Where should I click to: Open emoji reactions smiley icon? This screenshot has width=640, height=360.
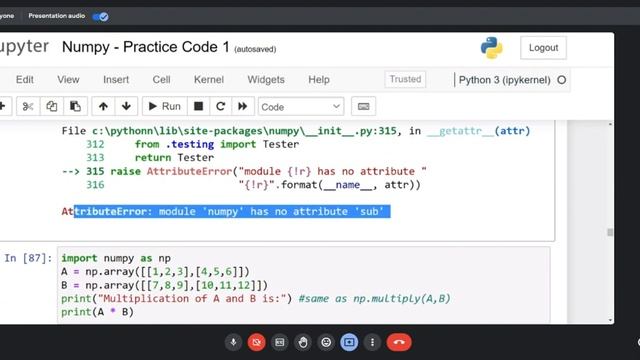[326, 342]
